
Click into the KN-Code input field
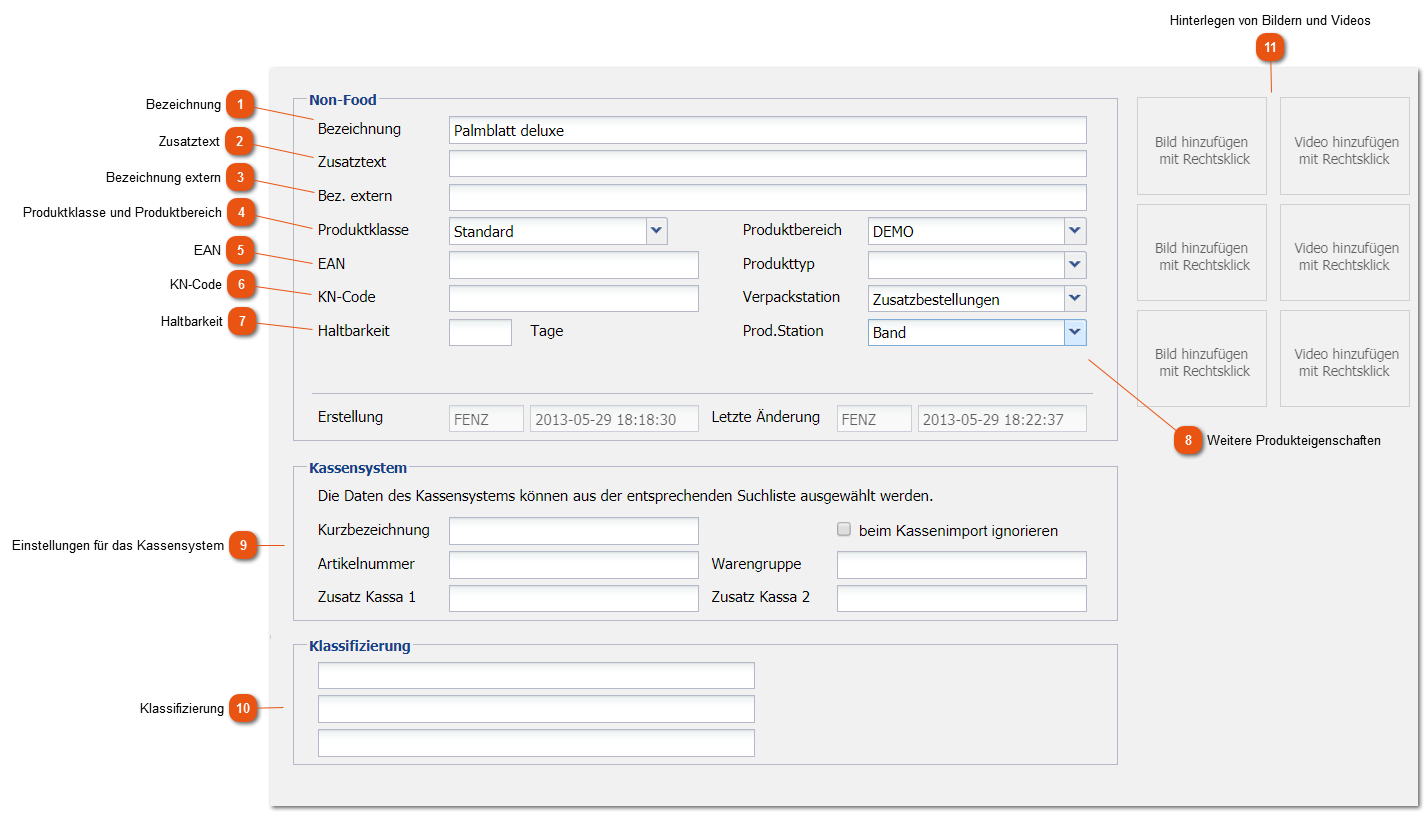point(574,299)
